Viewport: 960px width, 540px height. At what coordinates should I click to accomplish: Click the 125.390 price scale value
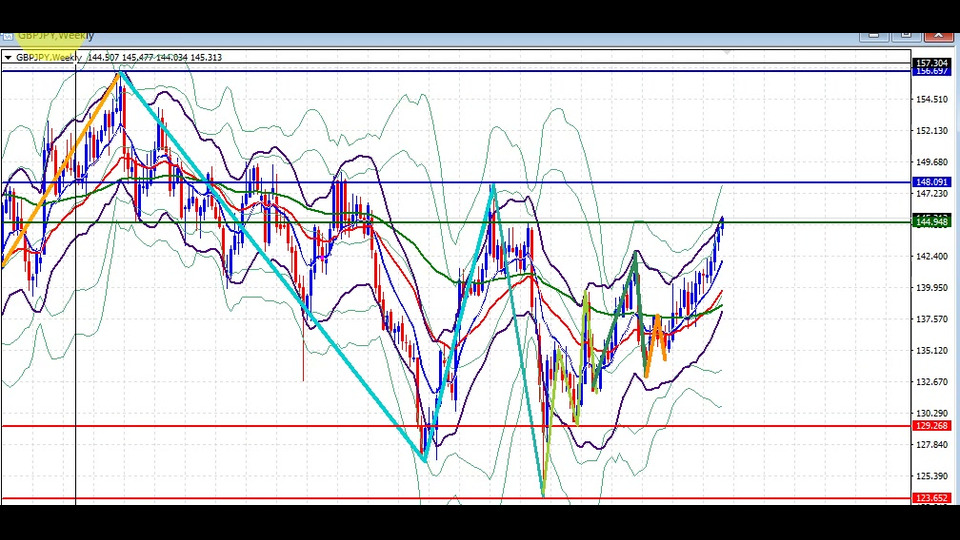932,476
